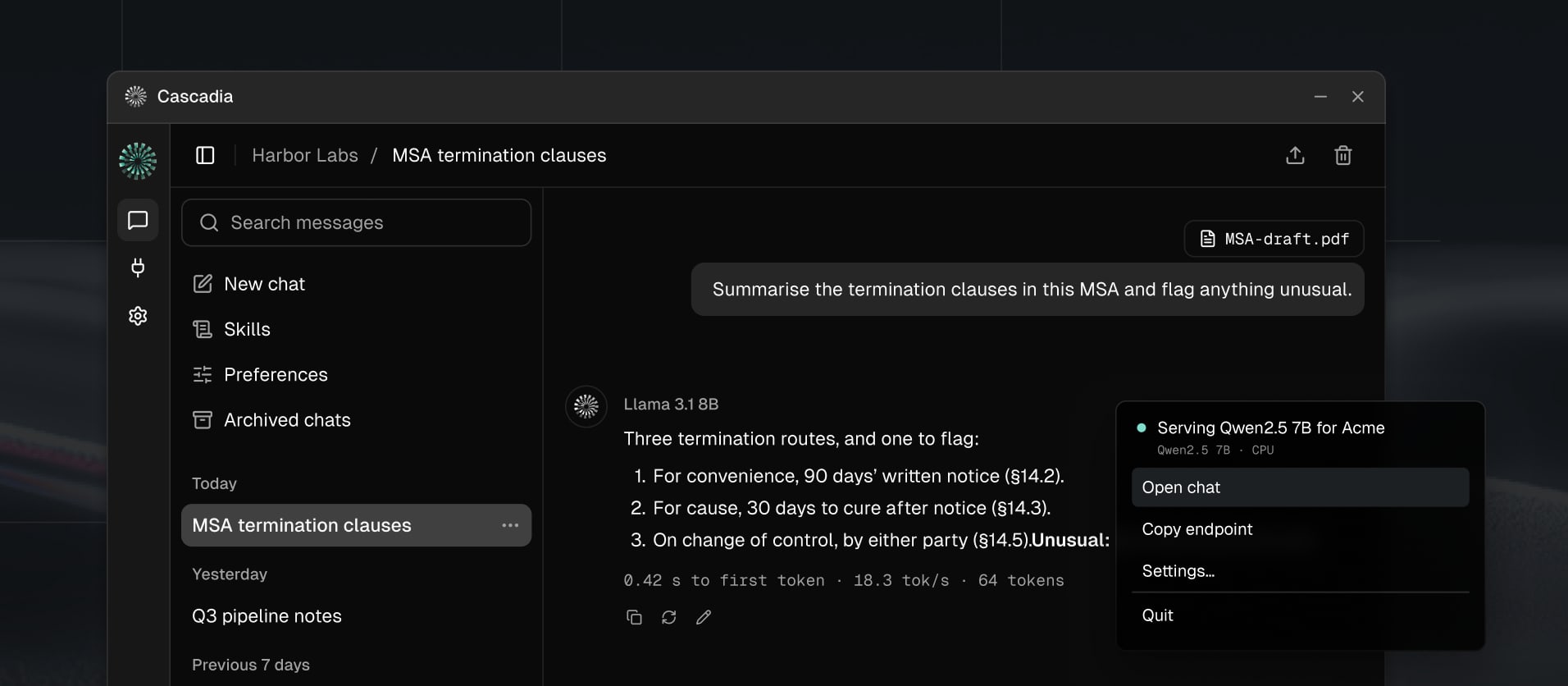
Task: Choose Copy endpoint in tray menu
Action: 1300,529
